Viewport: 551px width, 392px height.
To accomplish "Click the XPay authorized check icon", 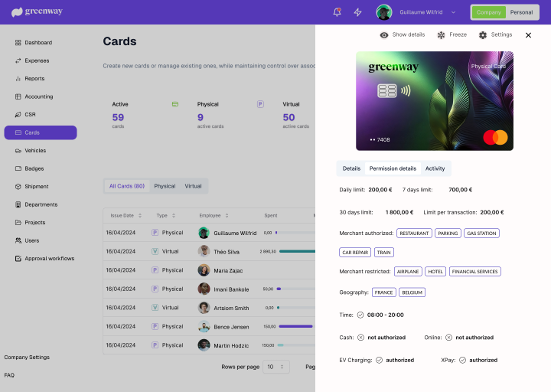I will tap(462, 360).
